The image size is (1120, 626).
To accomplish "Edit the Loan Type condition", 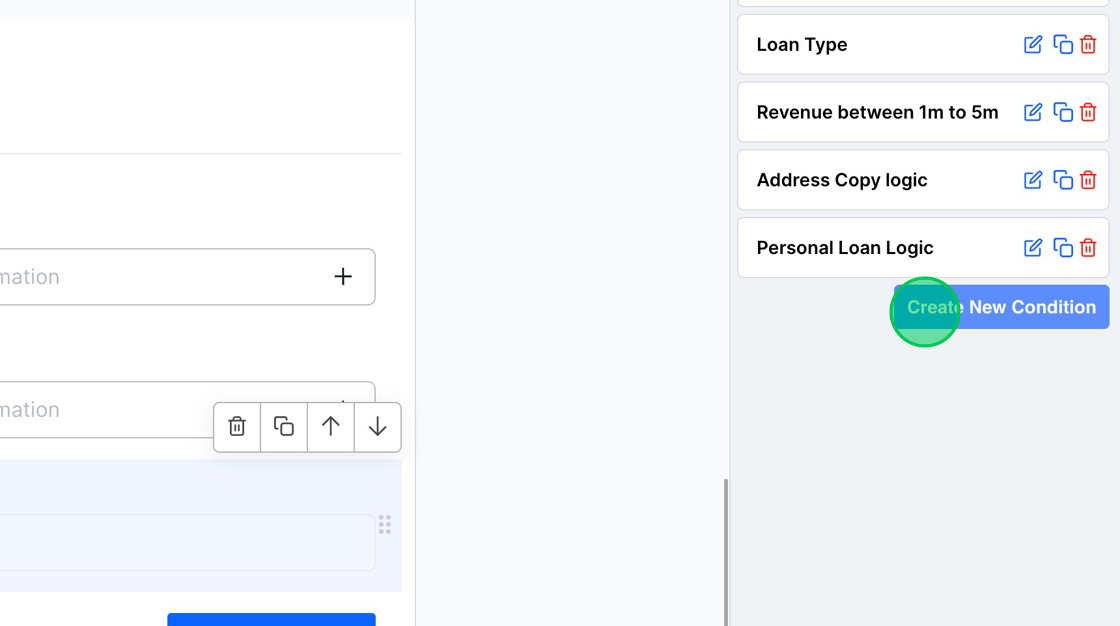I will coord(1033,45).
